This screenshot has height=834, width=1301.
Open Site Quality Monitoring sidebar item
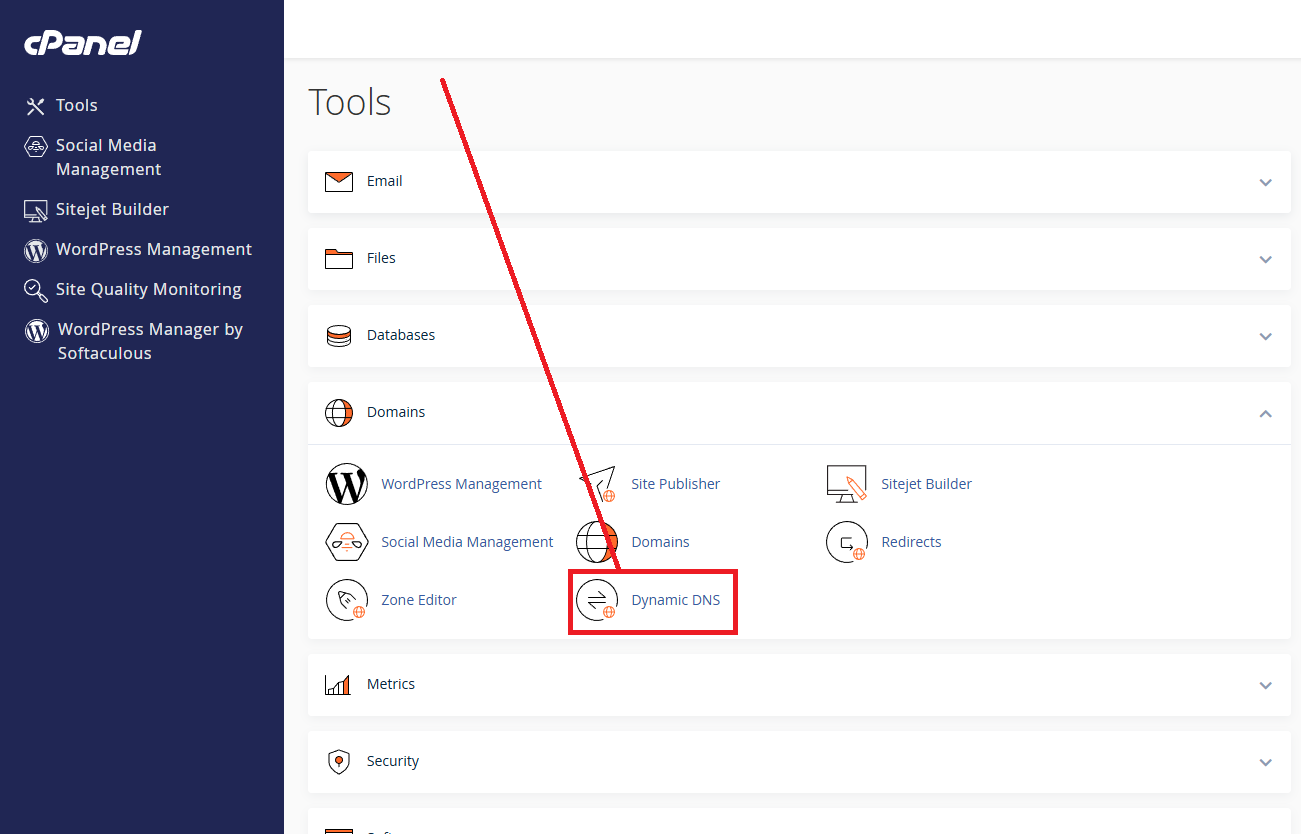[149, 290]
